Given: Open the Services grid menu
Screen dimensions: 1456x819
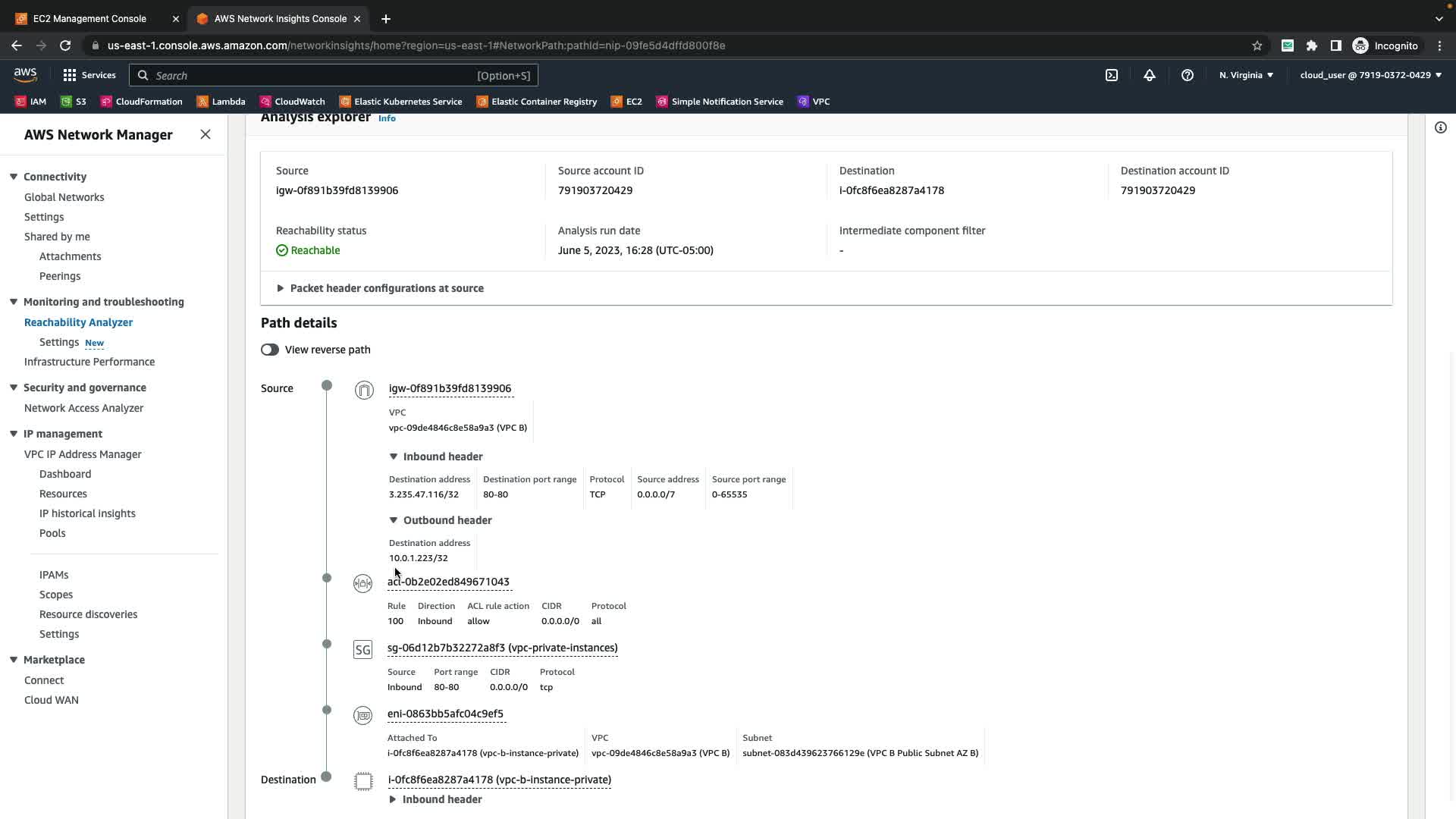Looking at the screenshot, I should pos(89,75).
